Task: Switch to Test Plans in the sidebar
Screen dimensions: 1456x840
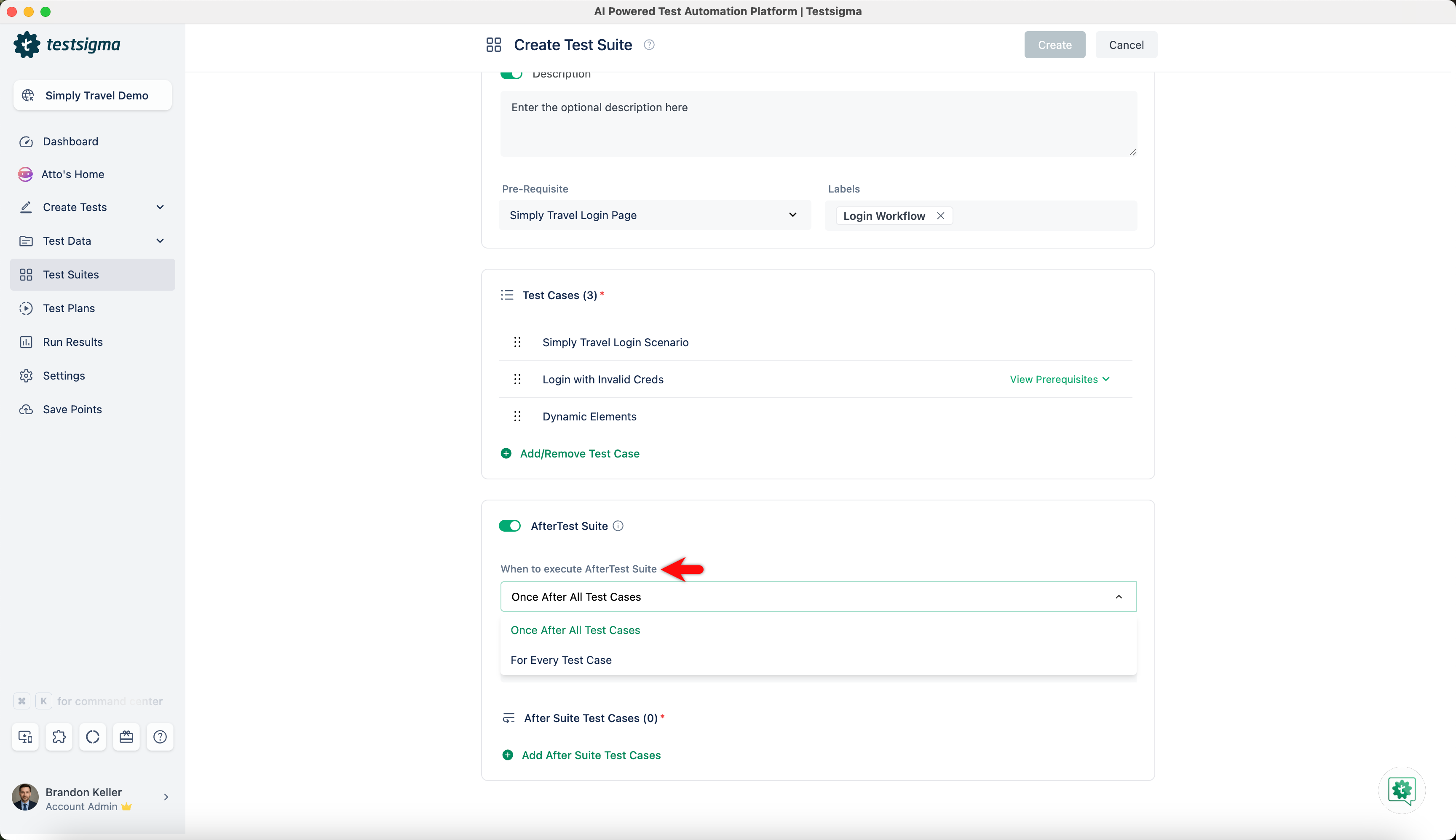Action: pos(69,308)
